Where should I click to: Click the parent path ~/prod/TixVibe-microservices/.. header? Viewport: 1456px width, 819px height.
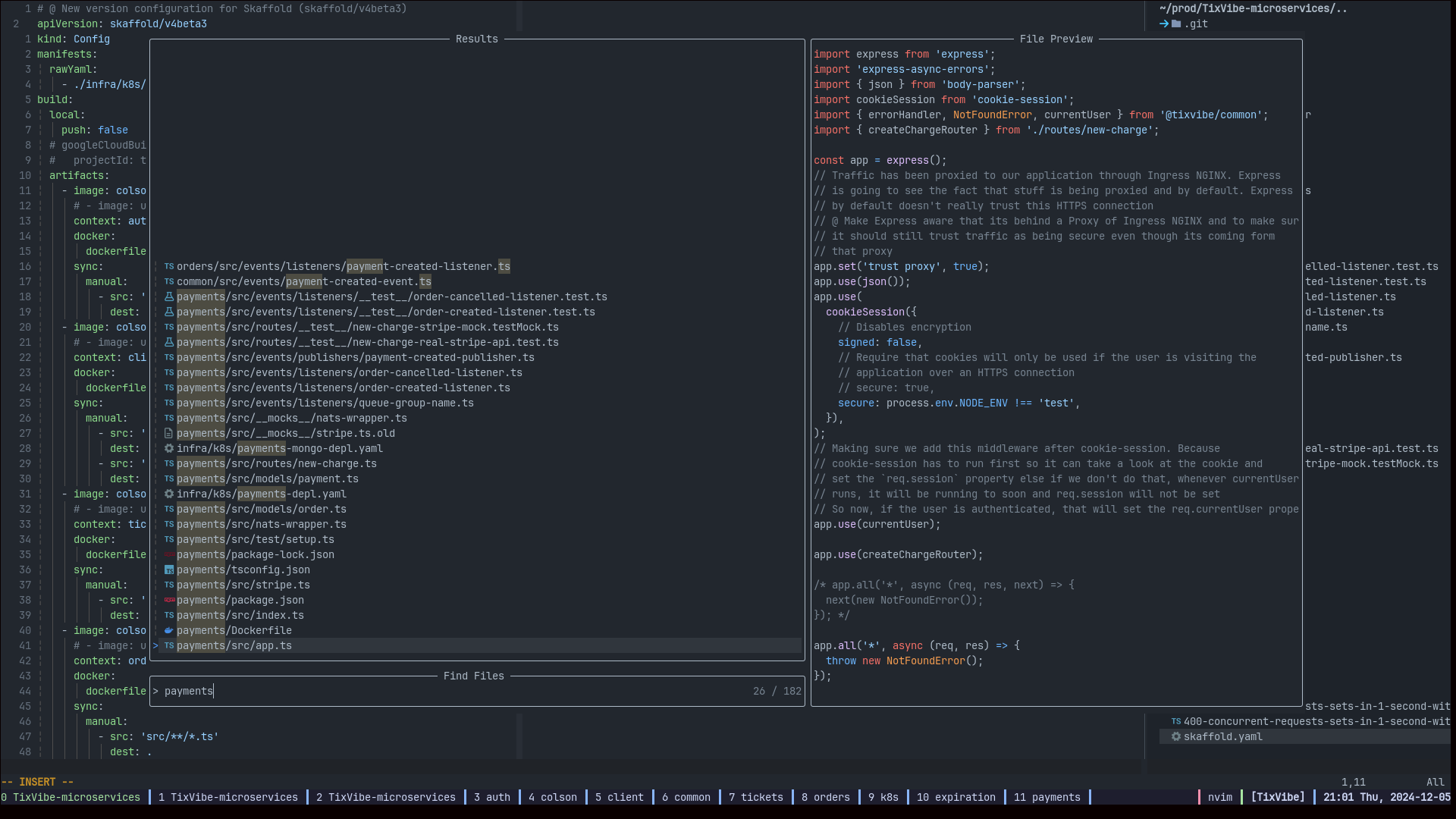pos(1253,8)
